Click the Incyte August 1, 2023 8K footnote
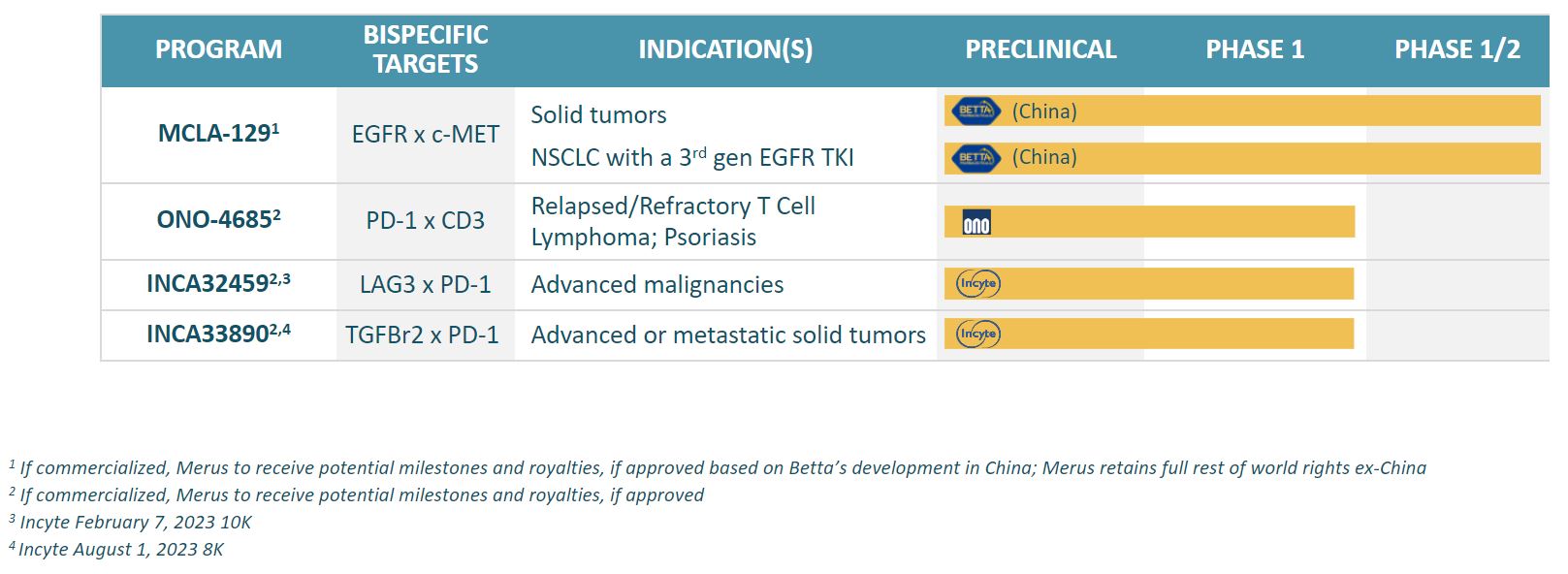 tap(121, 549)
